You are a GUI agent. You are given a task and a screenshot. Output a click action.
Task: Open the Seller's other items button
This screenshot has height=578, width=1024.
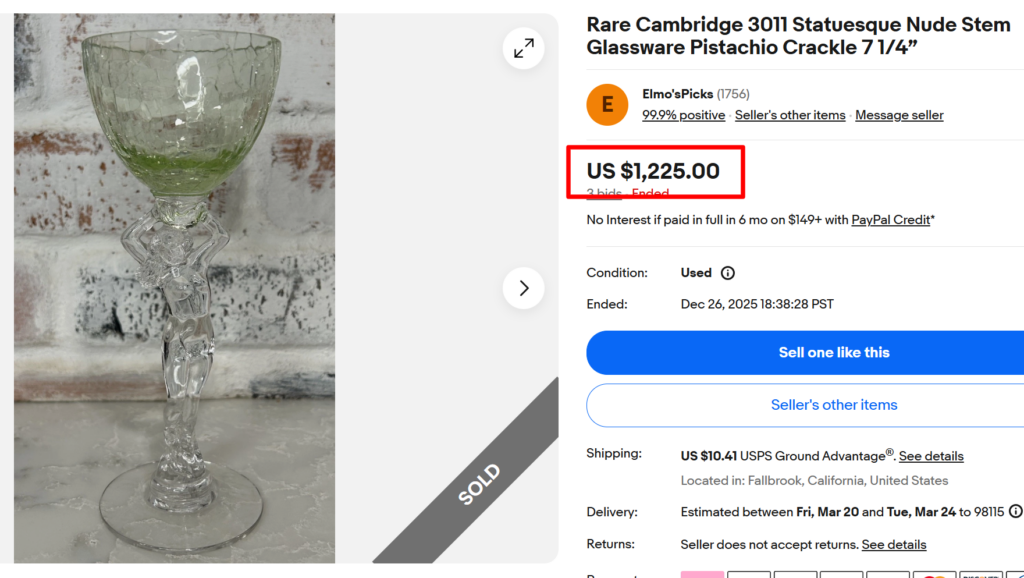point(834,405)
